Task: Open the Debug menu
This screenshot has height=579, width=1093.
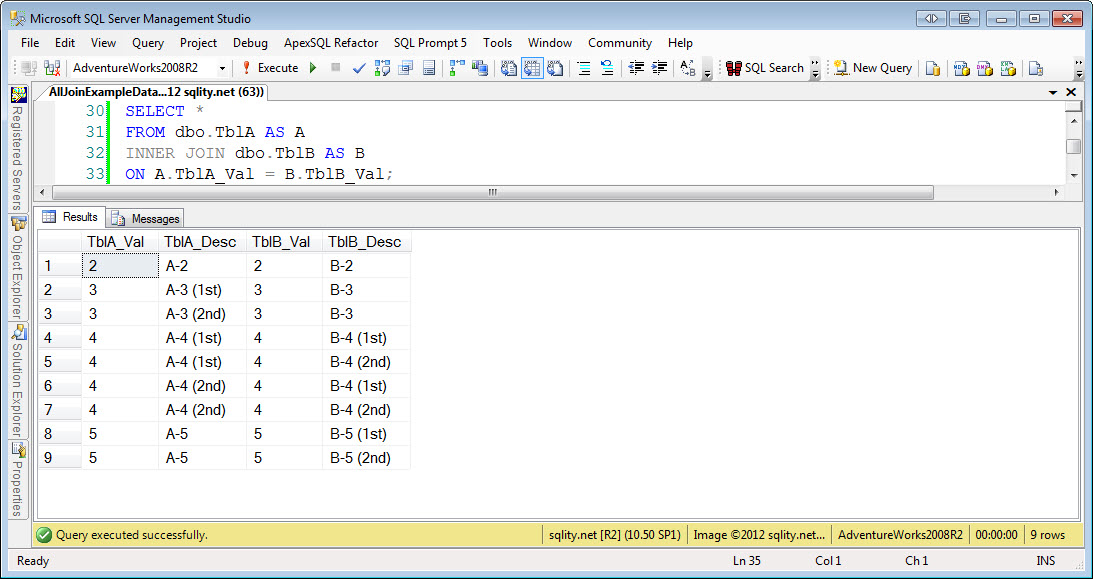Action: click(x=250, y=43)
